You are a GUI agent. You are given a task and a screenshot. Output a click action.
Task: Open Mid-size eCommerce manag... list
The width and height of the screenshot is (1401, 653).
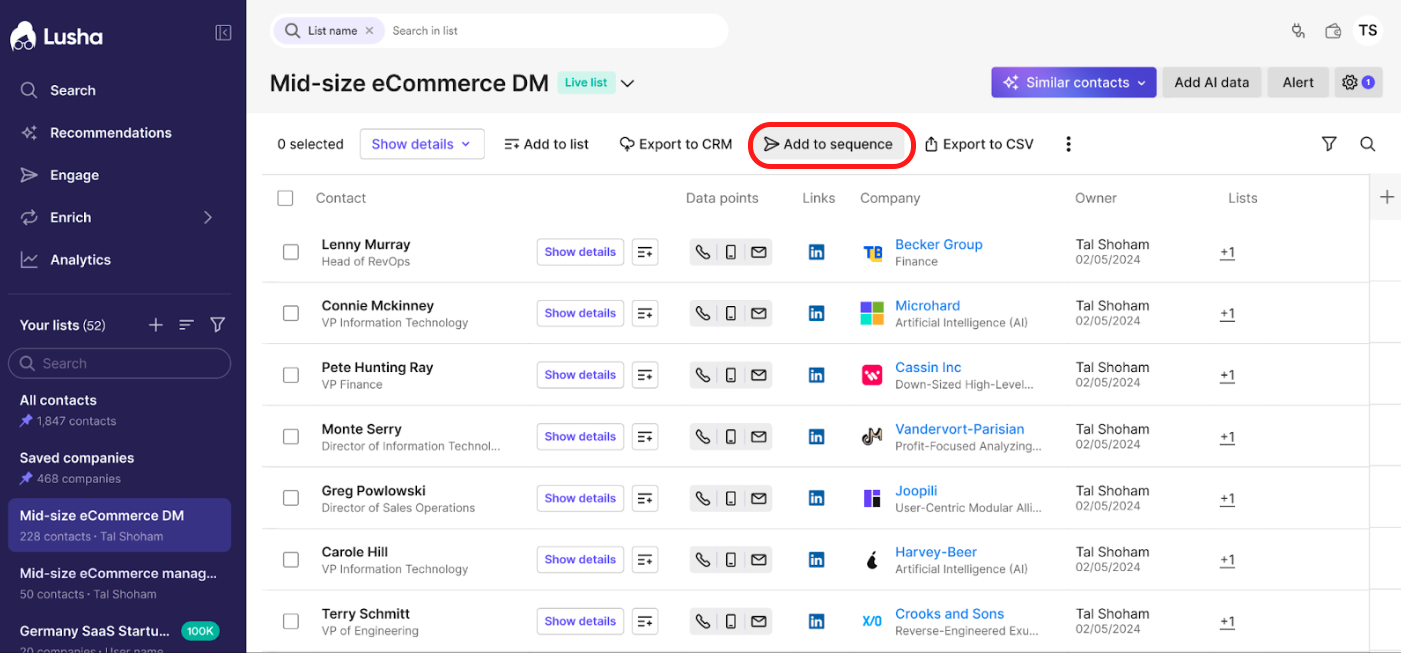tap(119, 582)
